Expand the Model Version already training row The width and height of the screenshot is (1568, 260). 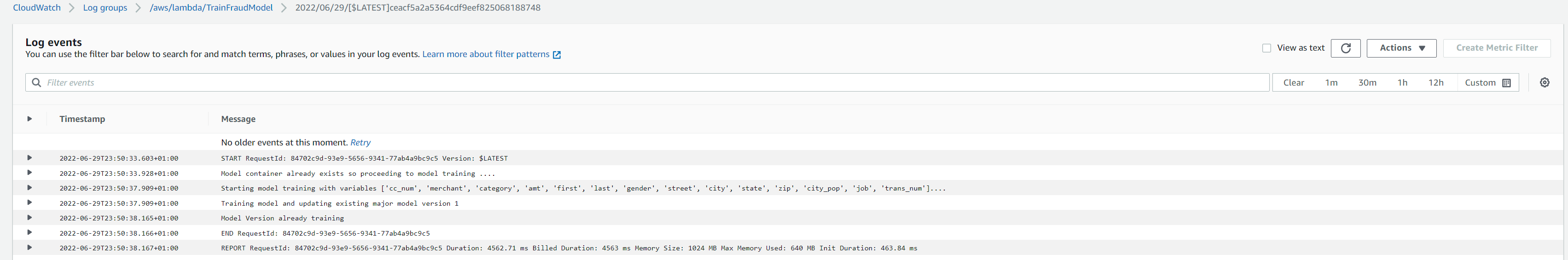tap(29, 218)
